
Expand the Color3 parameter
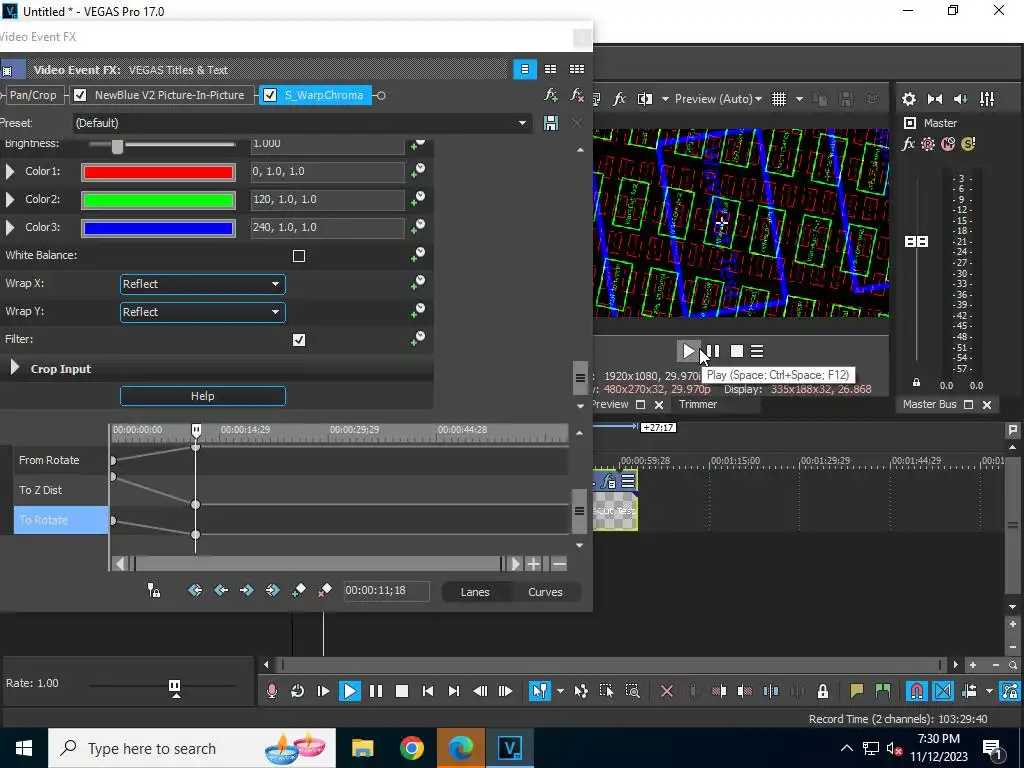click(10, 227)
